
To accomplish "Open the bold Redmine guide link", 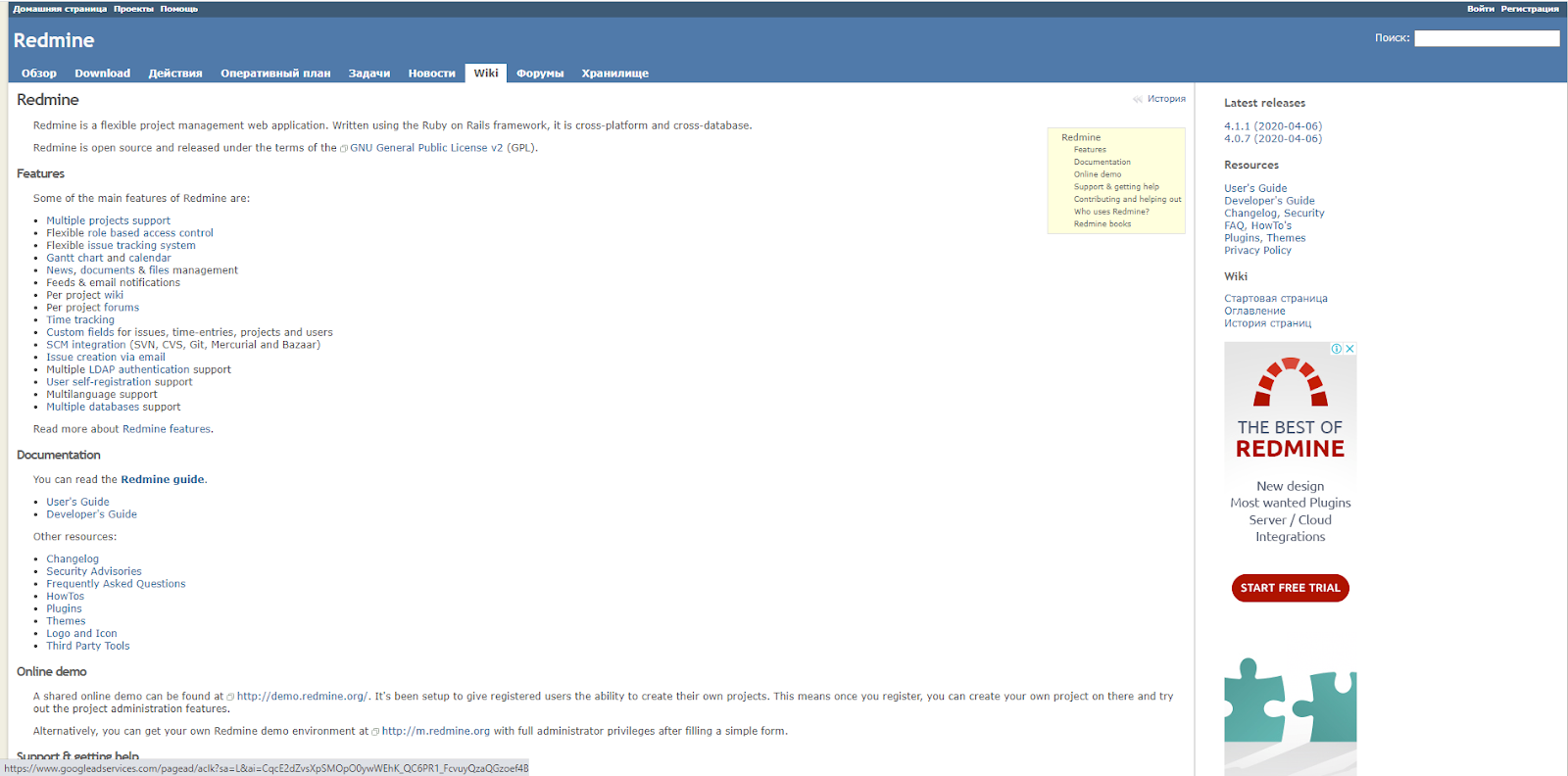I will coord(163,480).
